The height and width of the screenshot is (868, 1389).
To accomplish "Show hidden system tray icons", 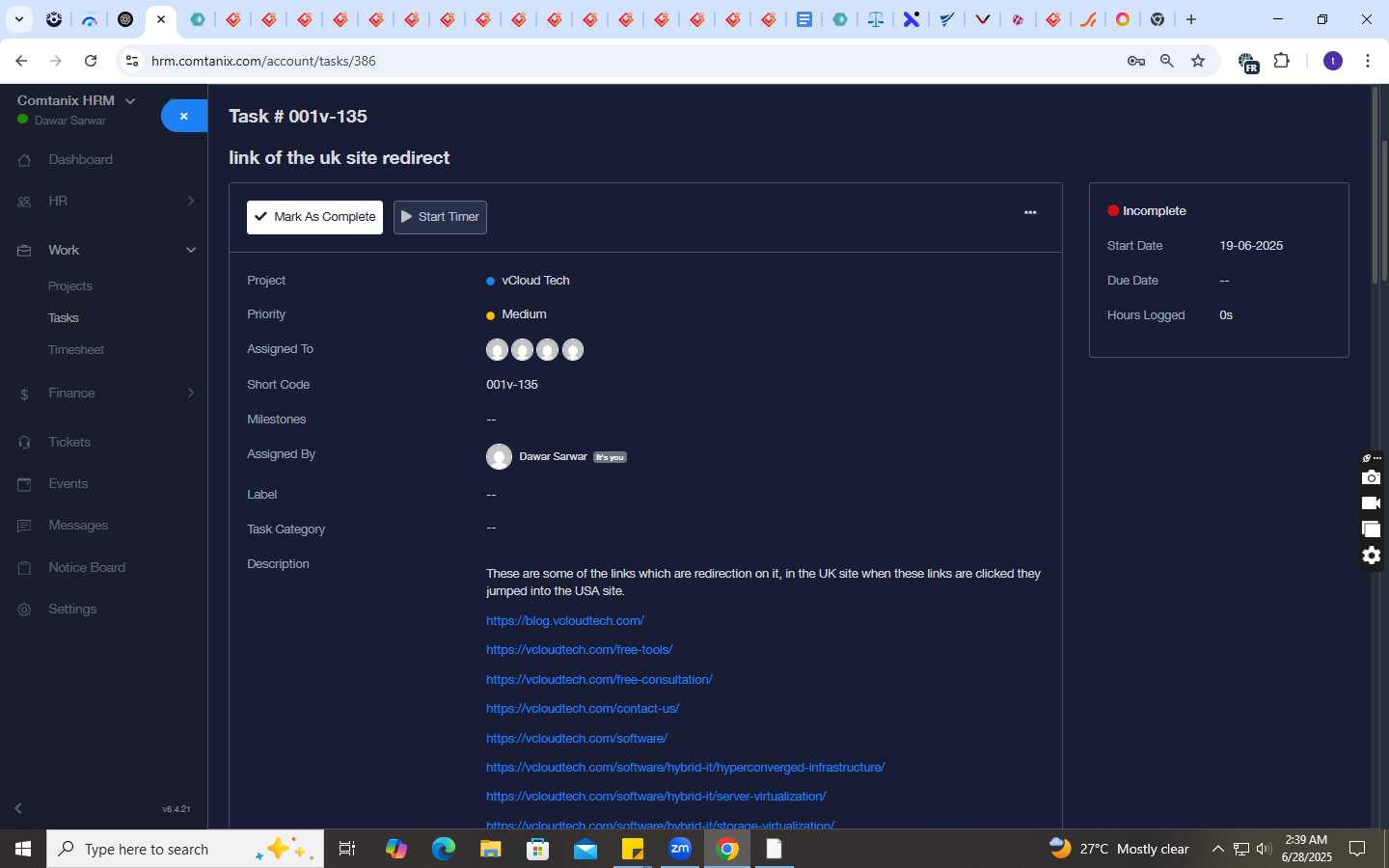I will [x=1217, y=849].
